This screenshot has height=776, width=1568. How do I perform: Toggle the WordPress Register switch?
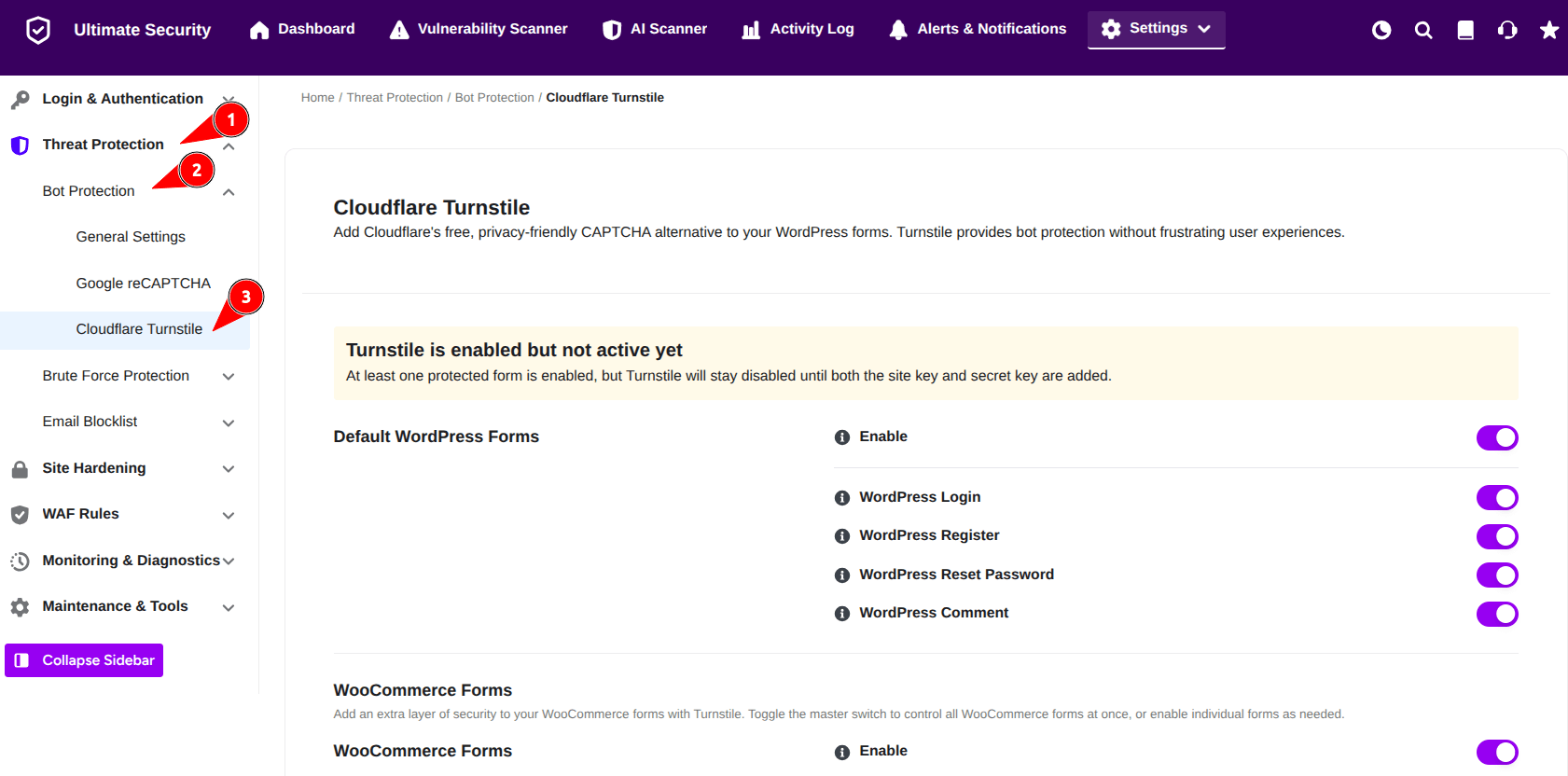tap(1497, 536)
